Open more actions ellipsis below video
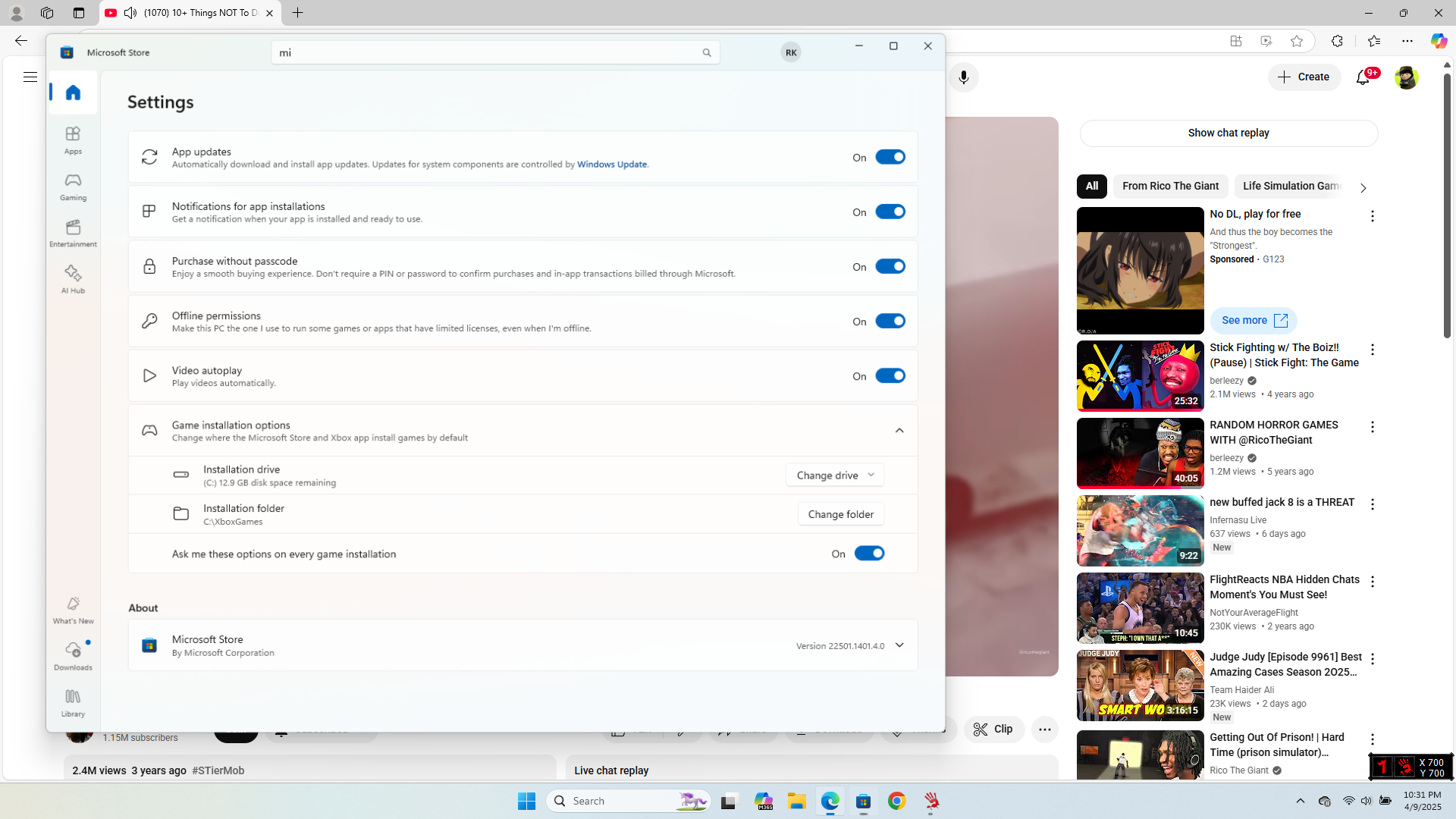This screenshot has height=819, width=1456. coord(1044,730)
